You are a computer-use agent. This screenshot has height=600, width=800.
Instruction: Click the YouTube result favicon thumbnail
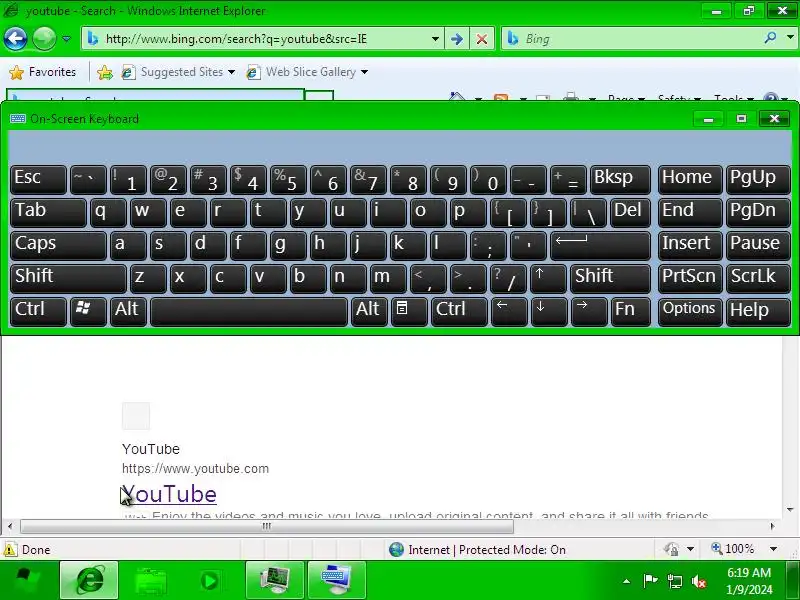(x=136, y=416)
